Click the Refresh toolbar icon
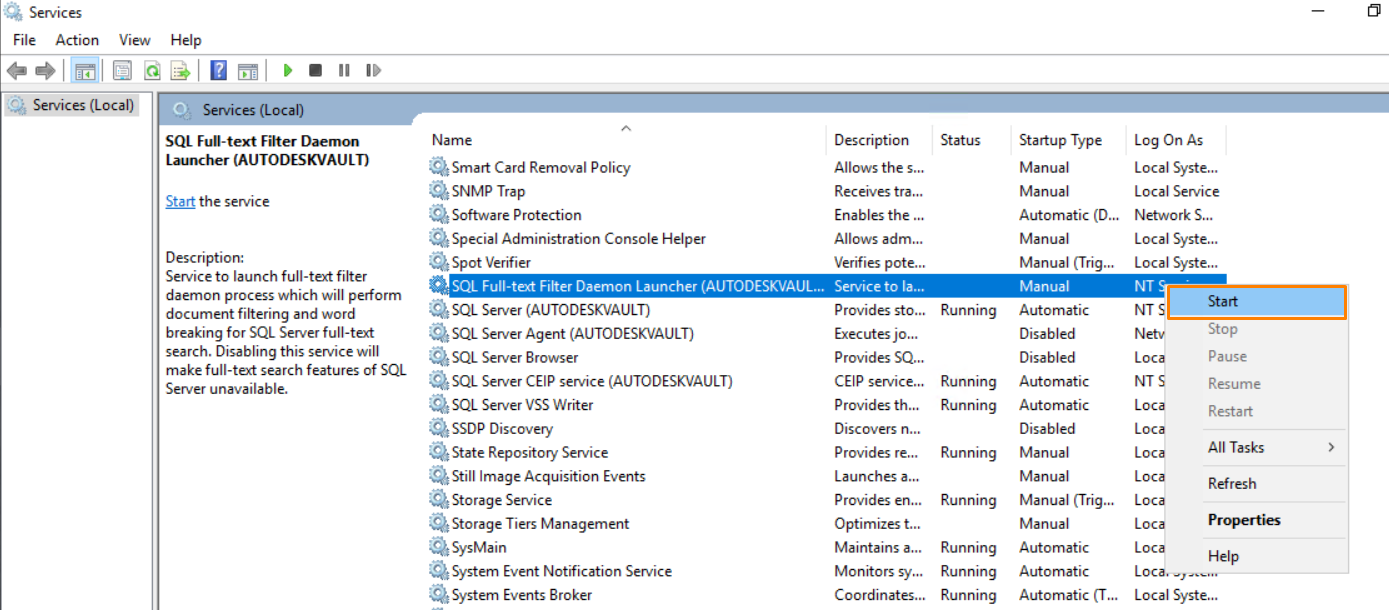The image size is (1389, 610). tap(151, 70)
